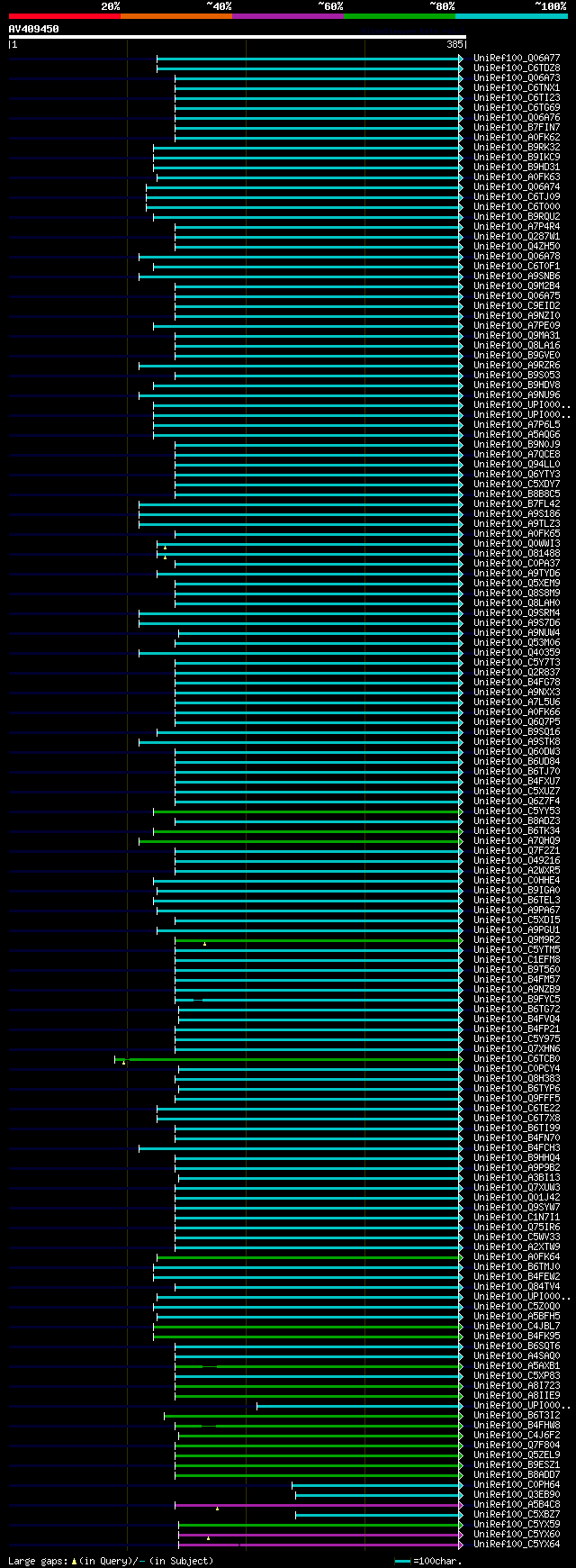Viewport: 576px width, 1568px height.
Task: Click the UniRef100_A0FK66 entry
Action: (517, 711)
